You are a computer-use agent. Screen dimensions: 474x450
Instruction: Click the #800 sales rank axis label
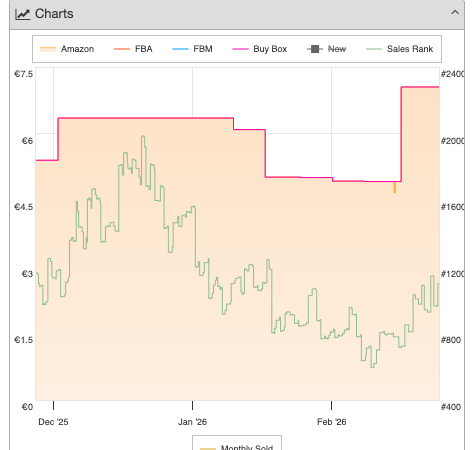click(x=451, y=340)
